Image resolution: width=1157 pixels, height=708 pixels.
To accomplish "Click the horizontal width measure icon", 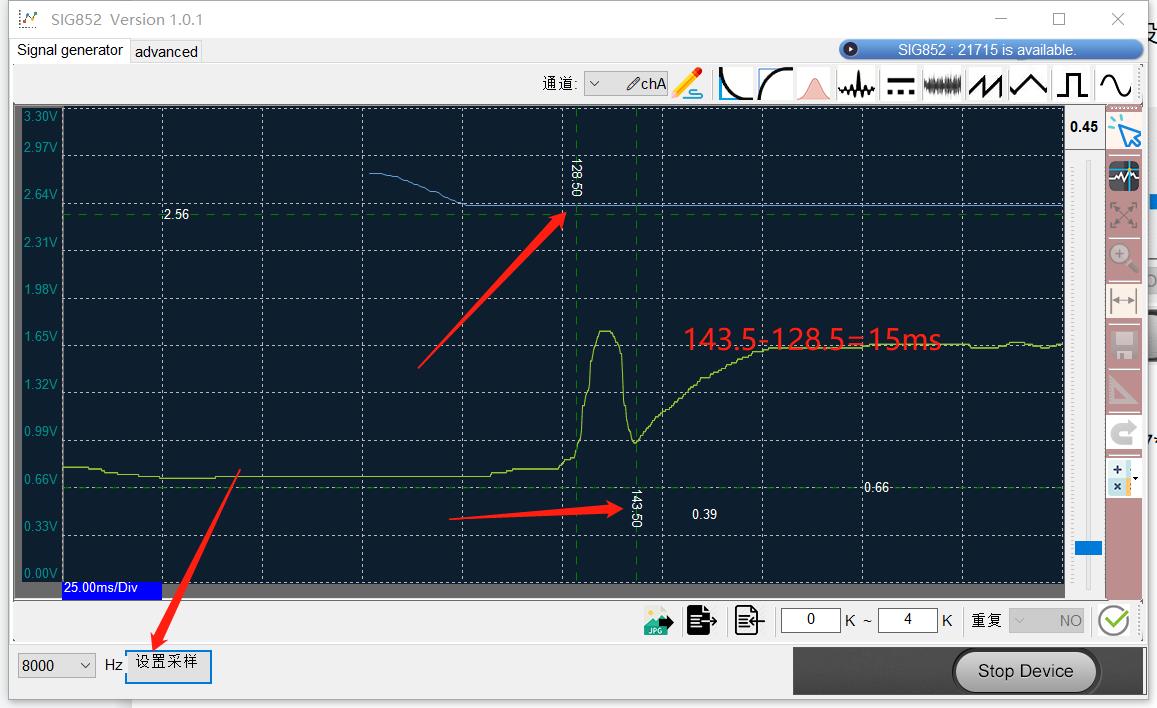I will click(1123, 300).
